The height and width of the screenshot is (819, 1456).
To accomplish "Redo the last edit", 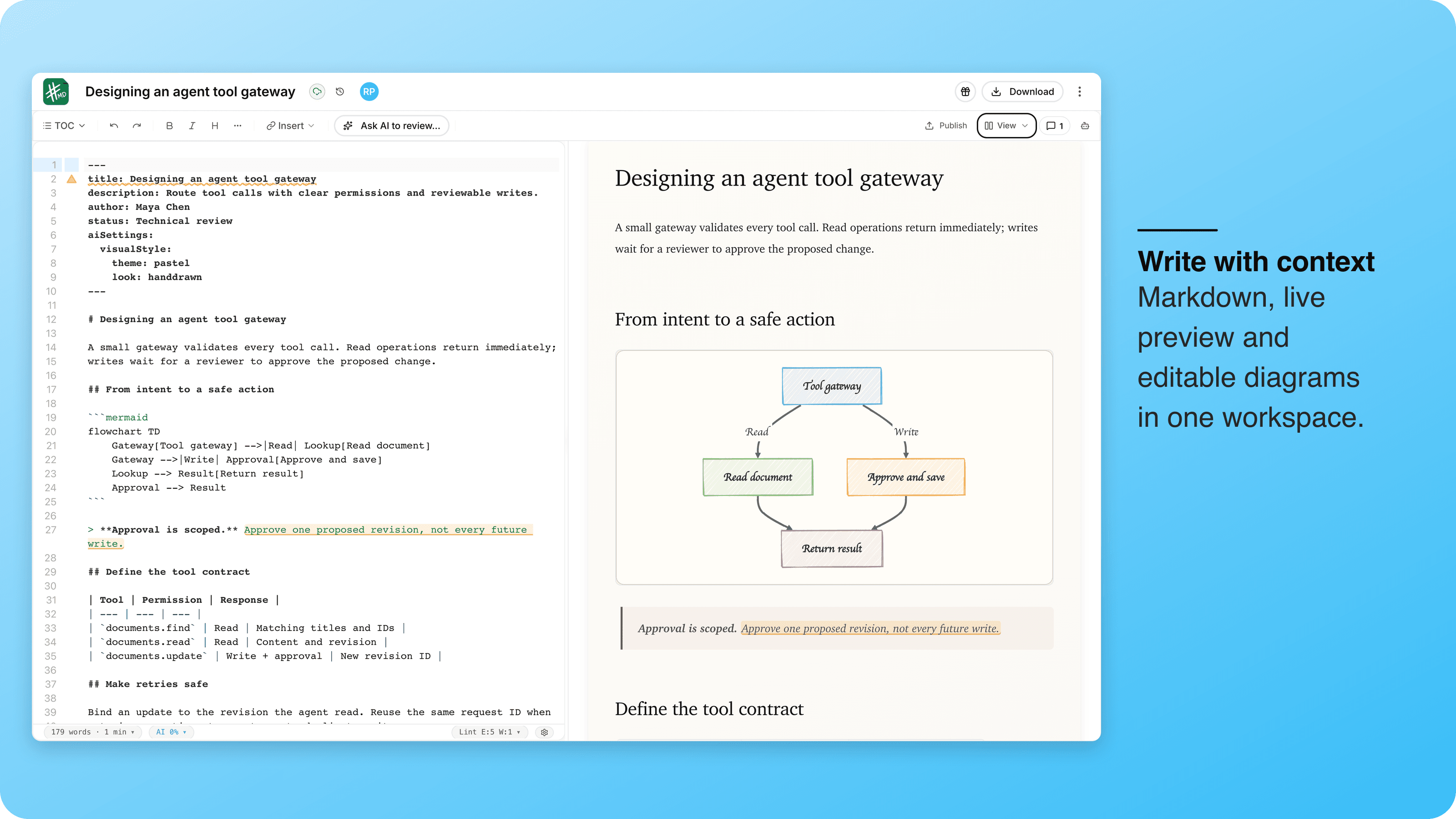I will pyautogui.click(x=137, y=126).
